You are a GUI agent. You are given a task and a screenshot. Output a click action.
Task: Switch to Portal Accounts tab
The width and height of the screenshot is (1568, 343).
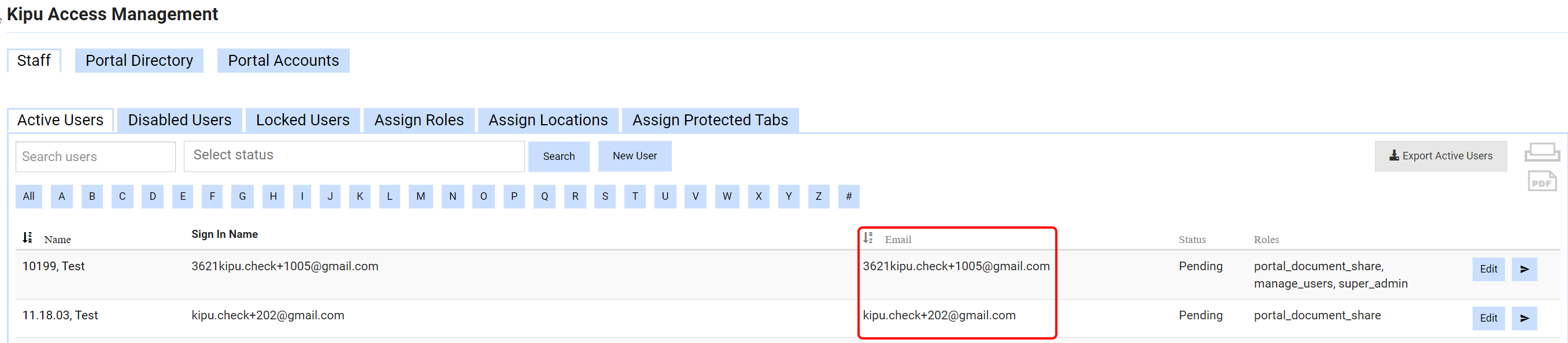click(283, 61)
